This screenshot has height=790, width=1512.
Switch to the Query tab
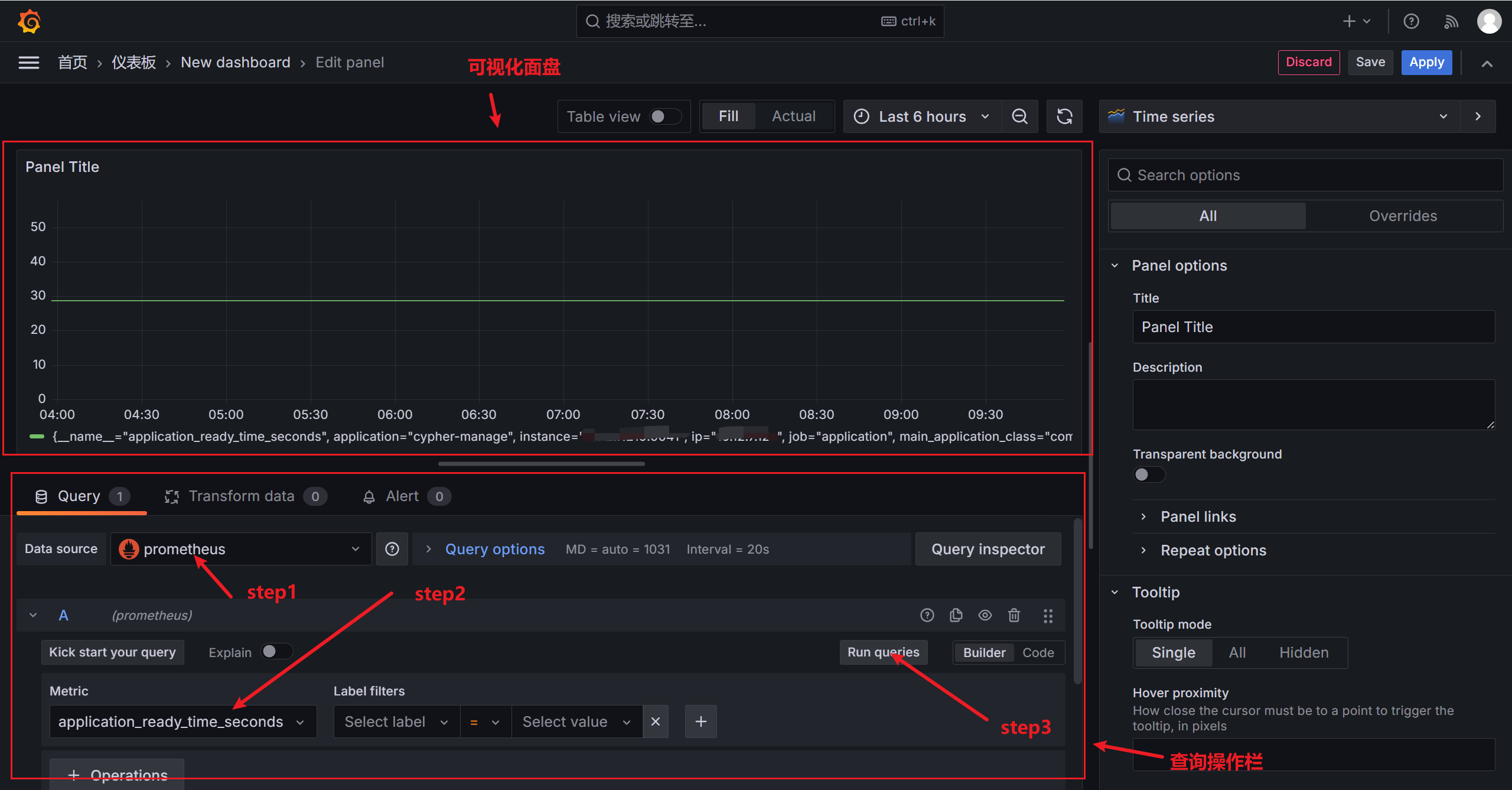(82, 496)
